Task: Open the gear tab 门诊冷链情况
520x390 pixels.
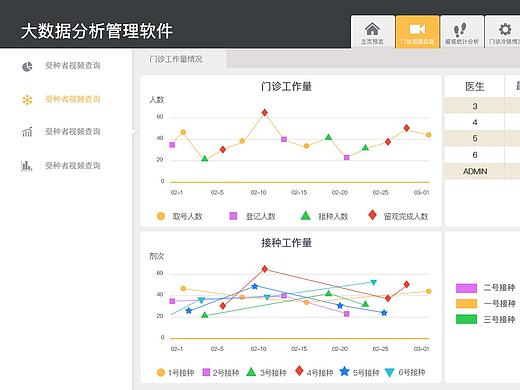Action: pos(503,32)
